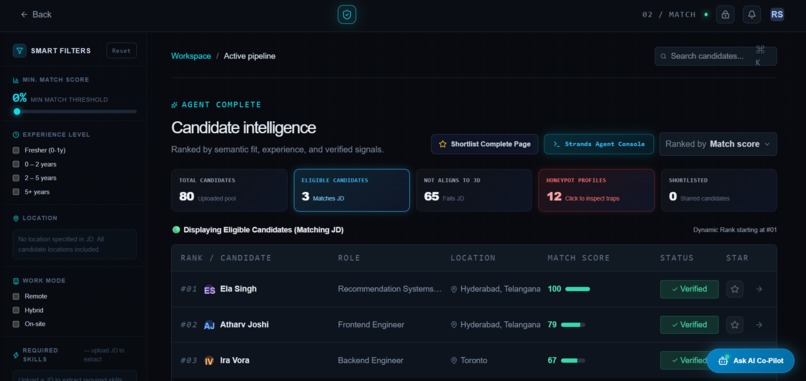Click Ela Singh's match score 100 bar

[x=577, y=289]
